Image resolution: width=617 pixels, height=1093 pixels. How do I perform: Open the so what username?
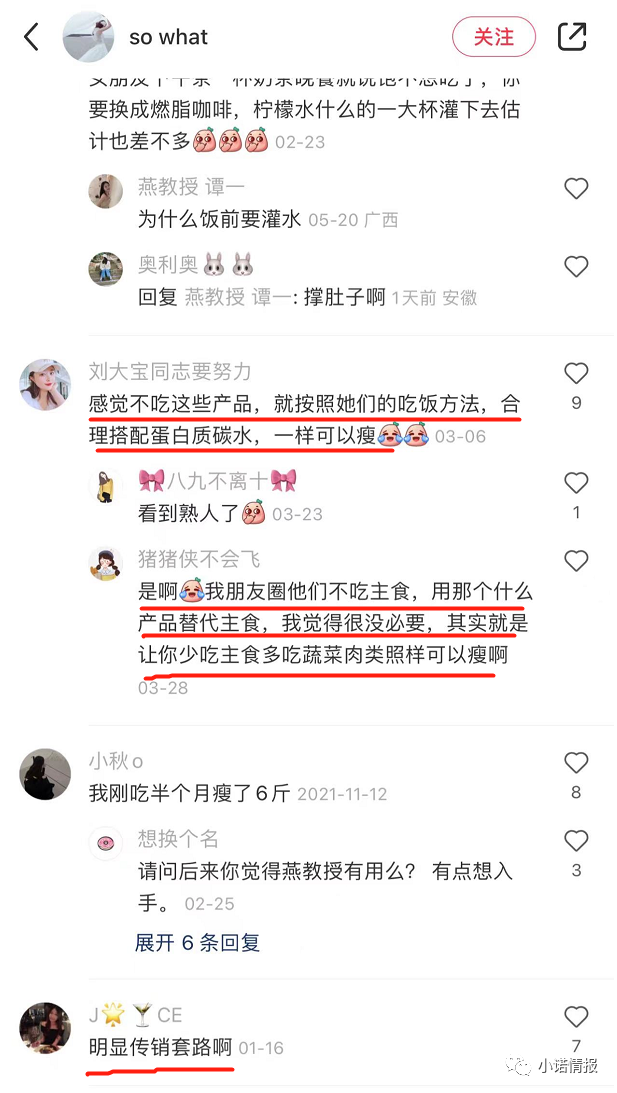tap(169, 37)
